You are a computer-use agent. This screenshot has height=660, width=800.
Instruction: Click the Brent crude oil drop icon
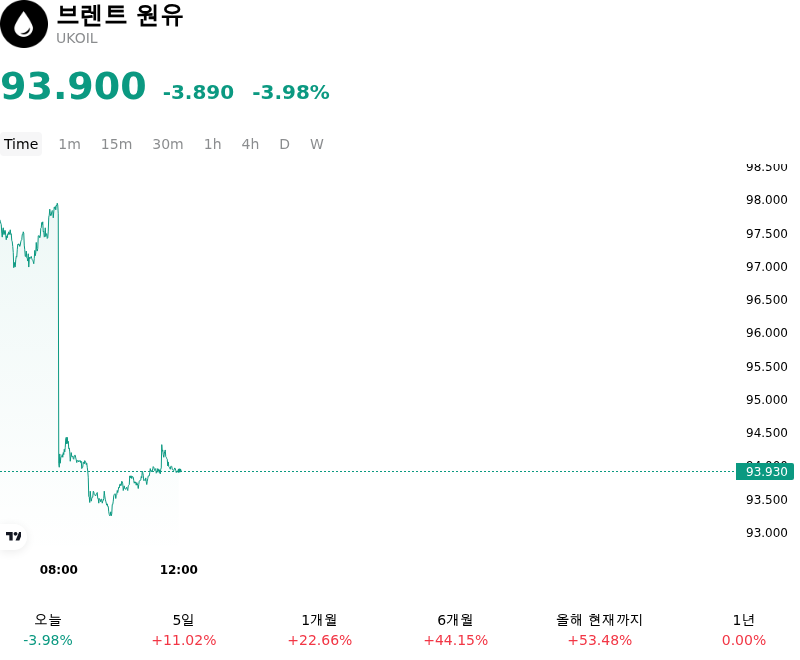(23, 24)
